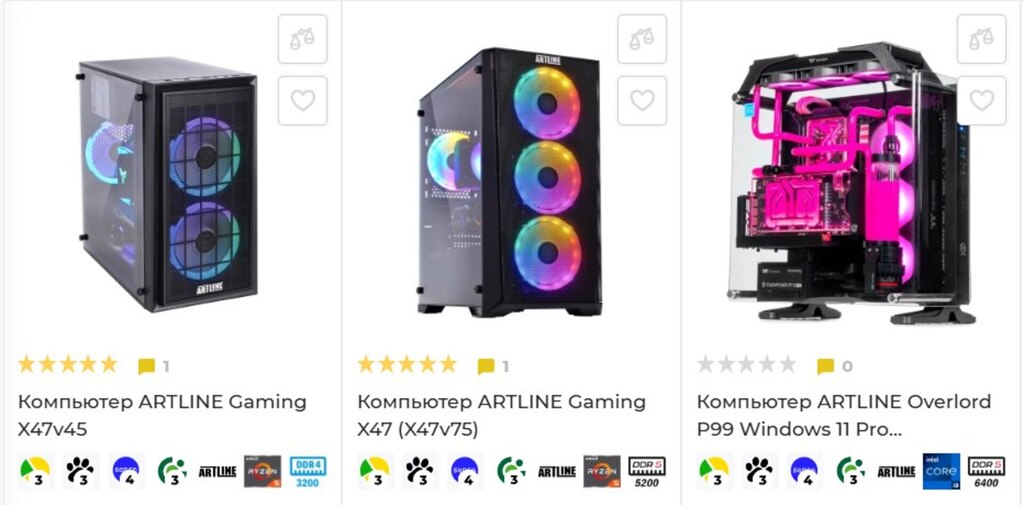The width and height of the screenshot is (1024, 505).
Task: Open the Компьютер ARTLINE Gaming X47v45 title link
Action: click(x=162, y=415)
